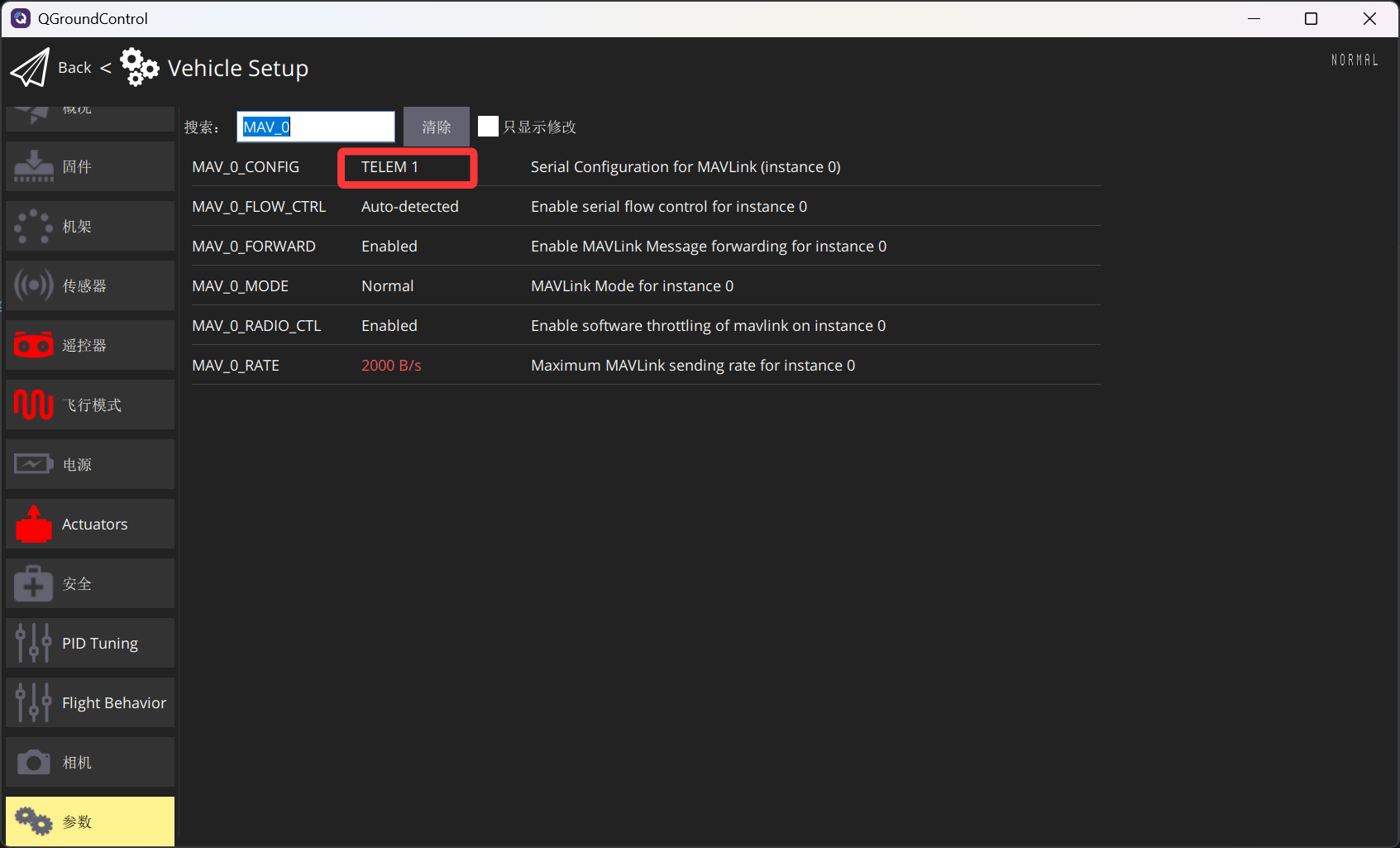This screenshot has width=1400, height=848.
Task: Open the 固件 firmware section
Action: click(x=90, y=166)
